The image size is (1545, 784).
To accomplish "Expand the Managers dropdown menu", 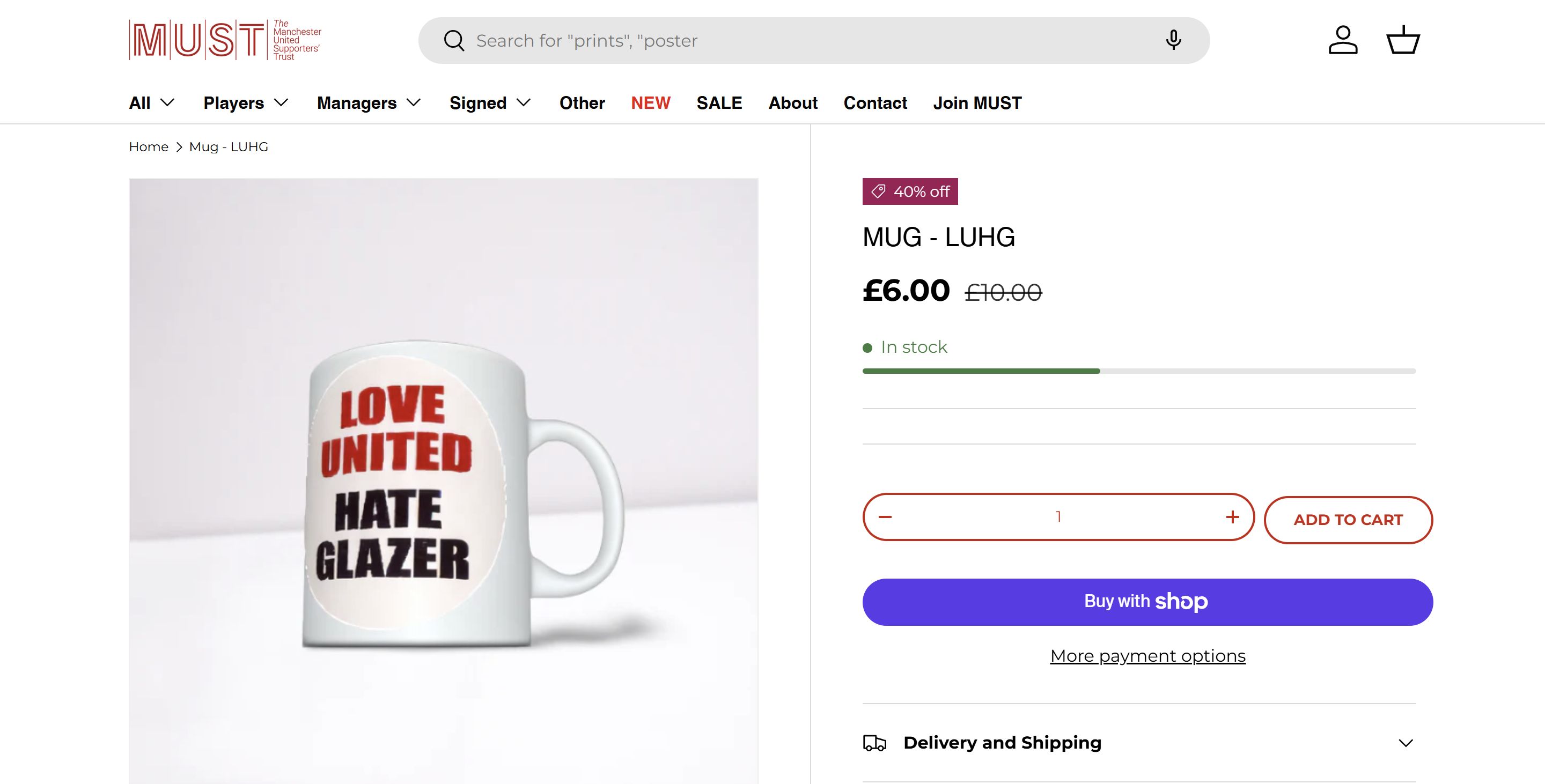I will coord(369,103).
